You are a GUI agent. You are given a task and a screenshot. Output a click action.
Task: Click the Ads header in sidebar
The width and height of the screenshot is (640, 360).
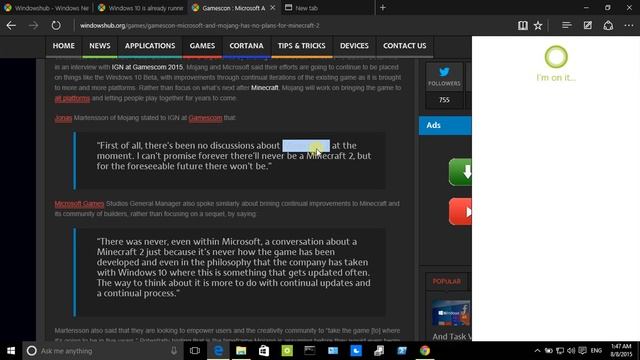pos(445,125)
